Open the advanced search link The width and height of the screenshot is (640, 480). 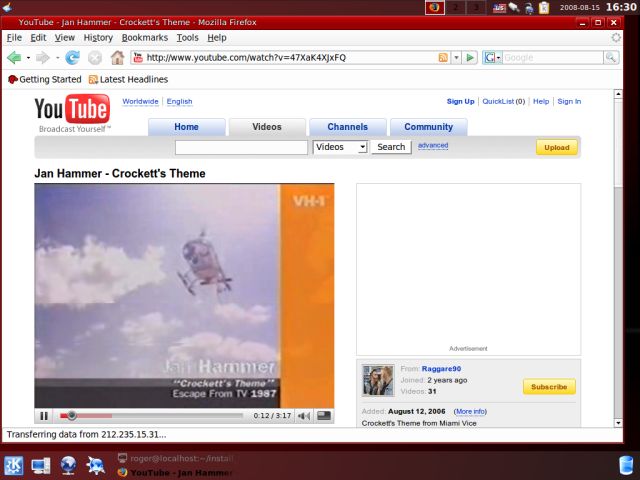click(x=433, y=145)
